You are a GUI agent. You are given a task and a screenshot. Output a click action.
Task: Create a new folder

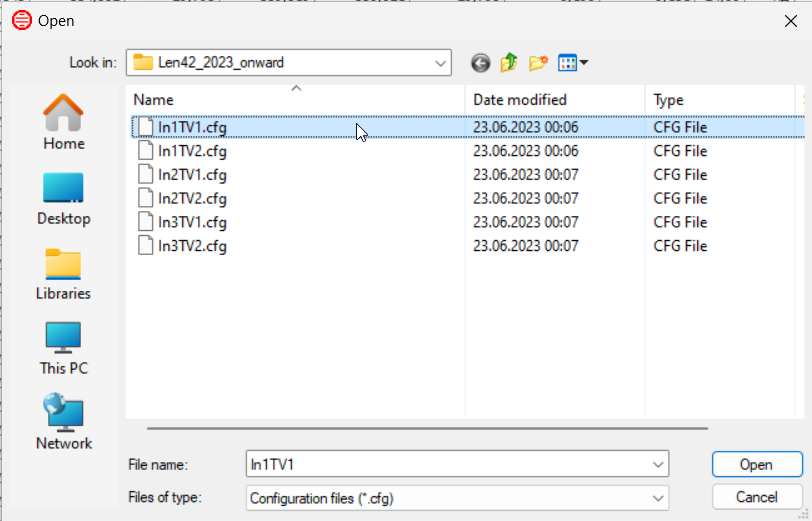pyautogui.click(x=539, y=63)
